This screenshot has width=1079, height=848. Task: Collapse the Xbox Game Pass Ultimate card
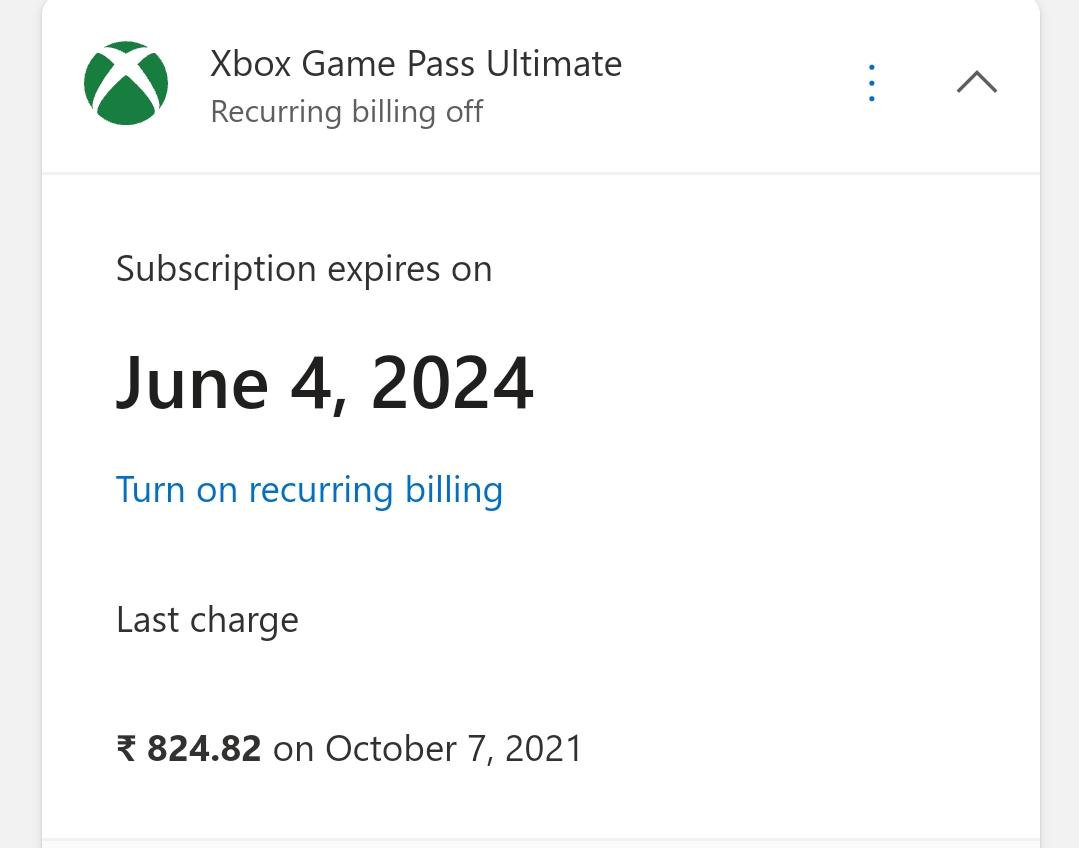[976, 82]
